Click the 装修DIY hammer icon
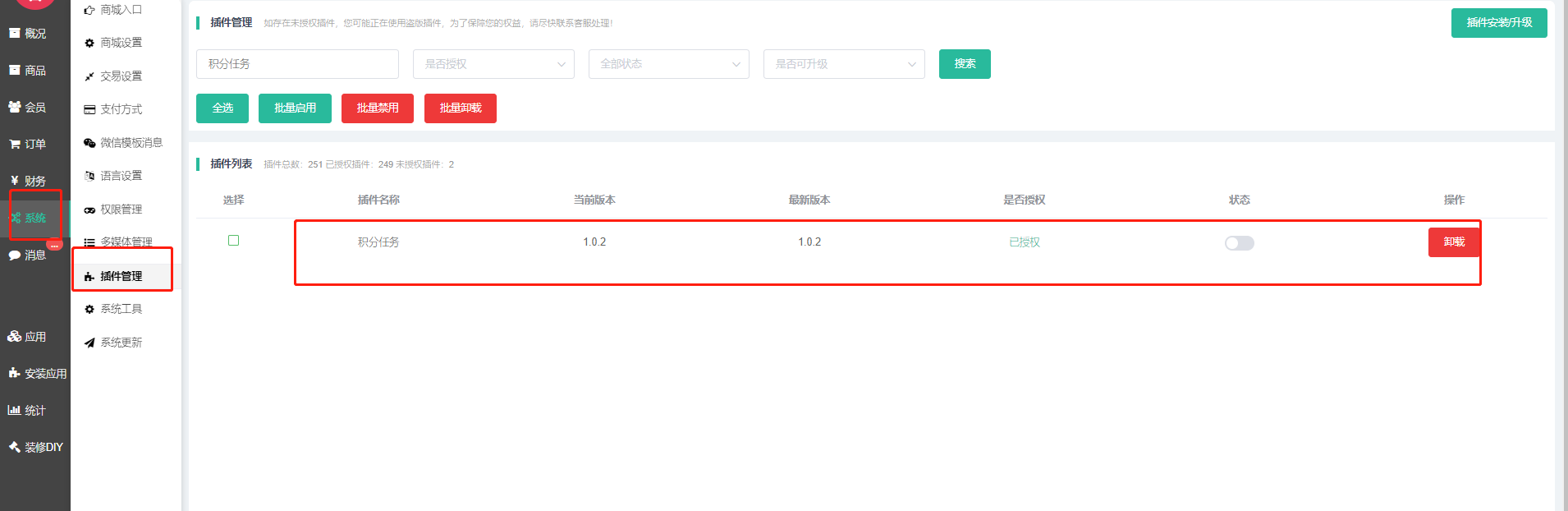The height and width of the screenshot is (511, 1568). coord(14,447)
